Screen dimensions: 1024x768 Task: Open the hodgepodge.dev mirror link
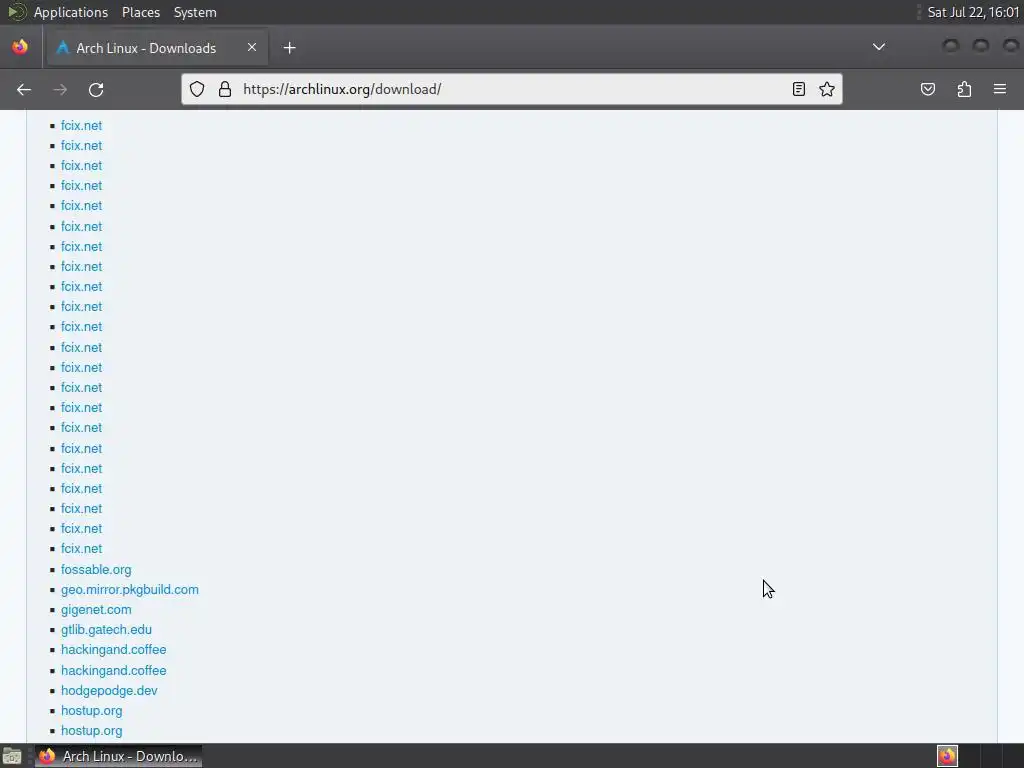(x=109, y=690)
